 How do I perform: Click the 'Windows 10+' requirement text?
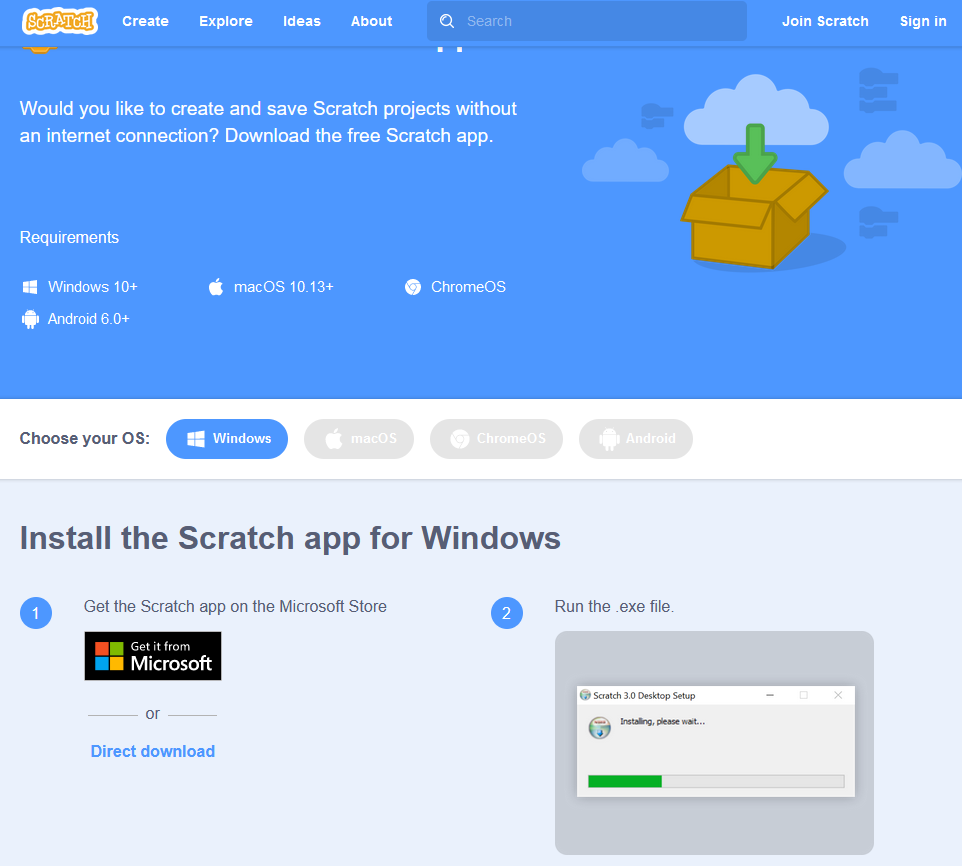pyautogui.click(x=93, y=287)
